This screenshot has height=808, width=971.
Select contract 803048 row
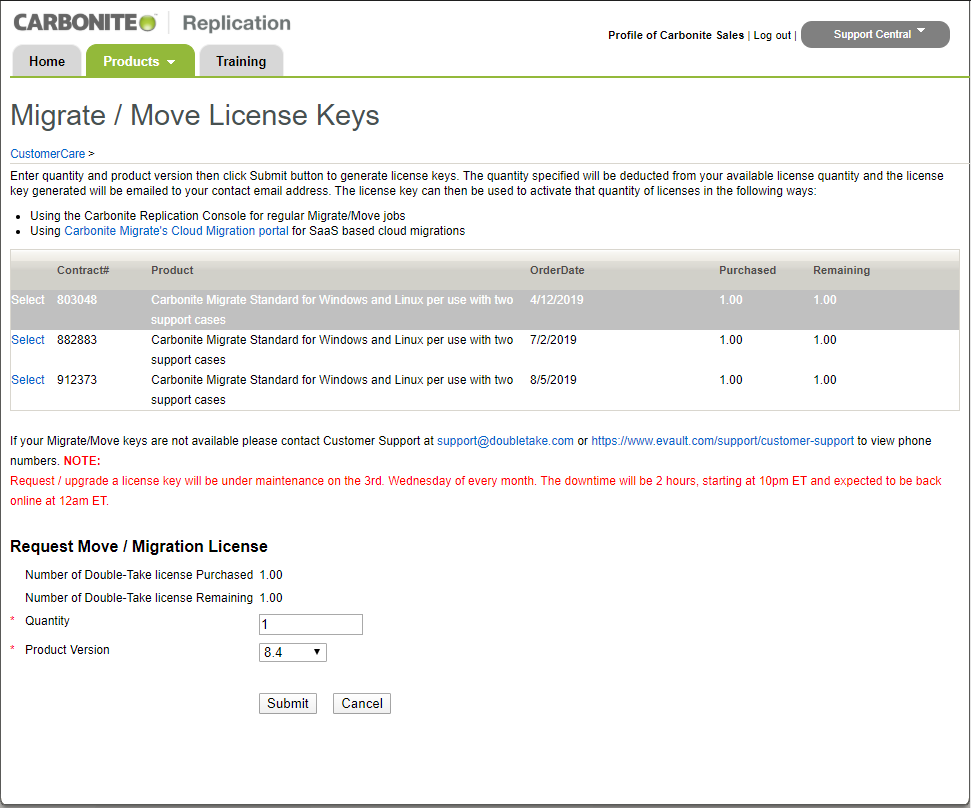(28, 300)
